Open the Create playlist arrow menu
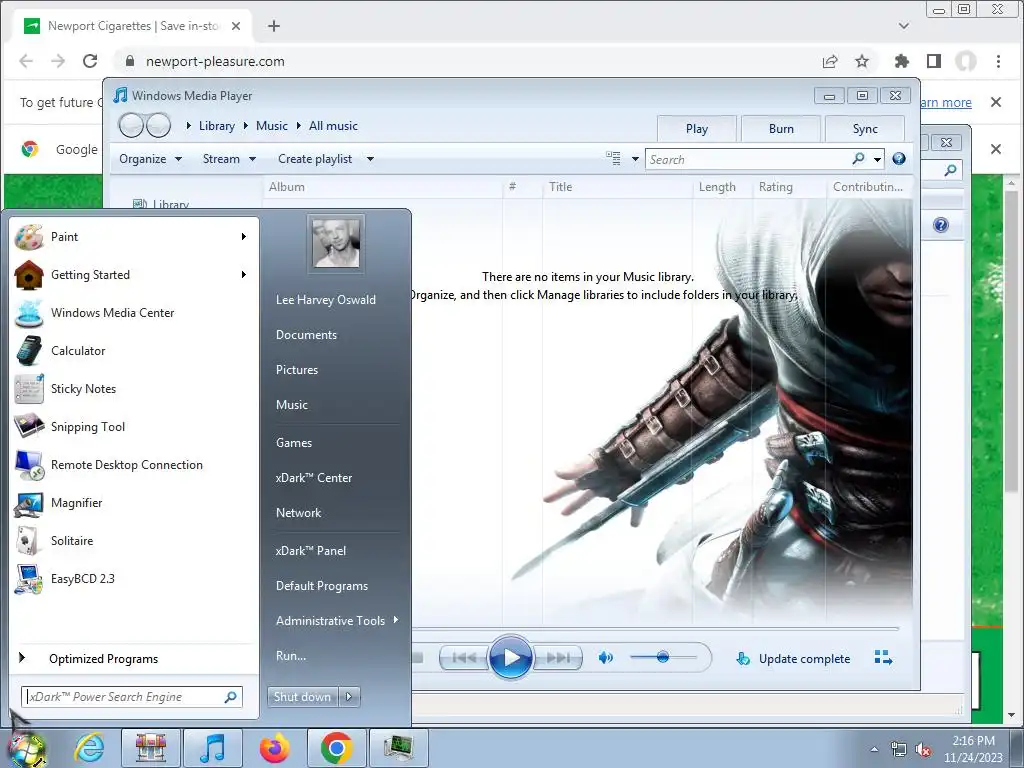Screen dimensions: 1024x768 pyautogui.click(x=370, y=159)
